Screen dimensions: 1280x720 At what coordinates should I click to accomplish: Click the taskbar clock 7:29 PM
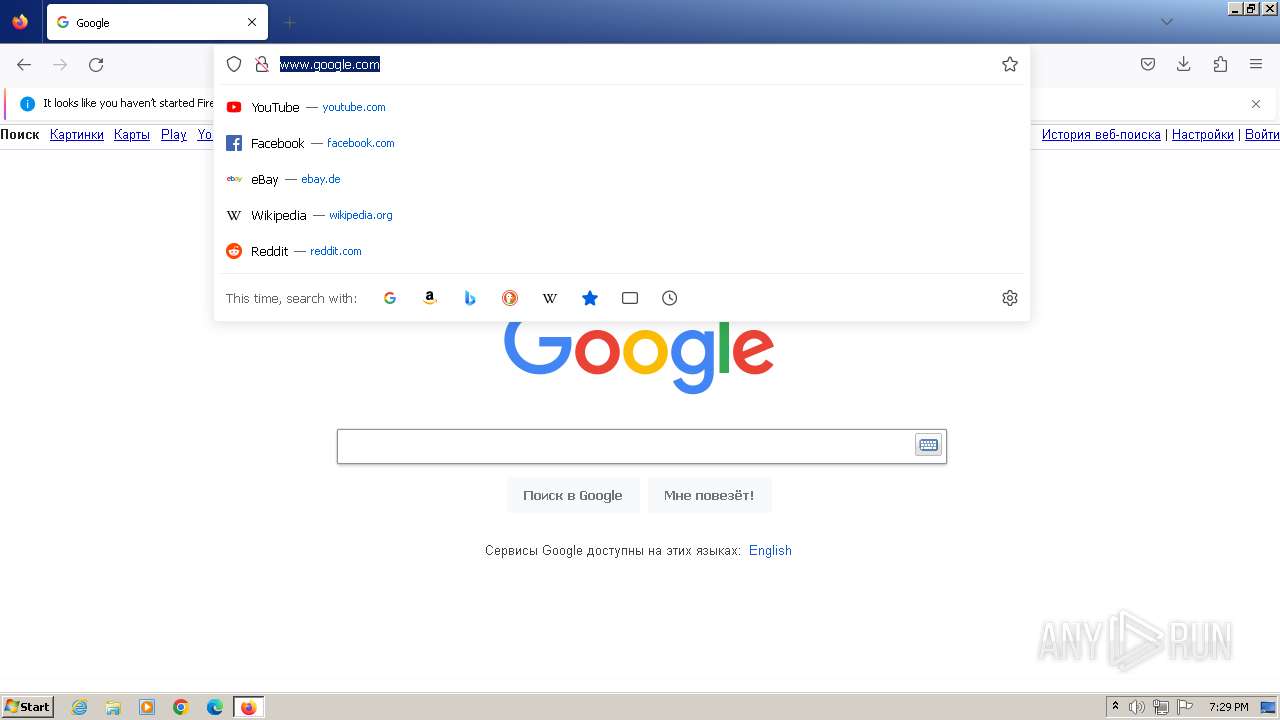coord(1228,707)
